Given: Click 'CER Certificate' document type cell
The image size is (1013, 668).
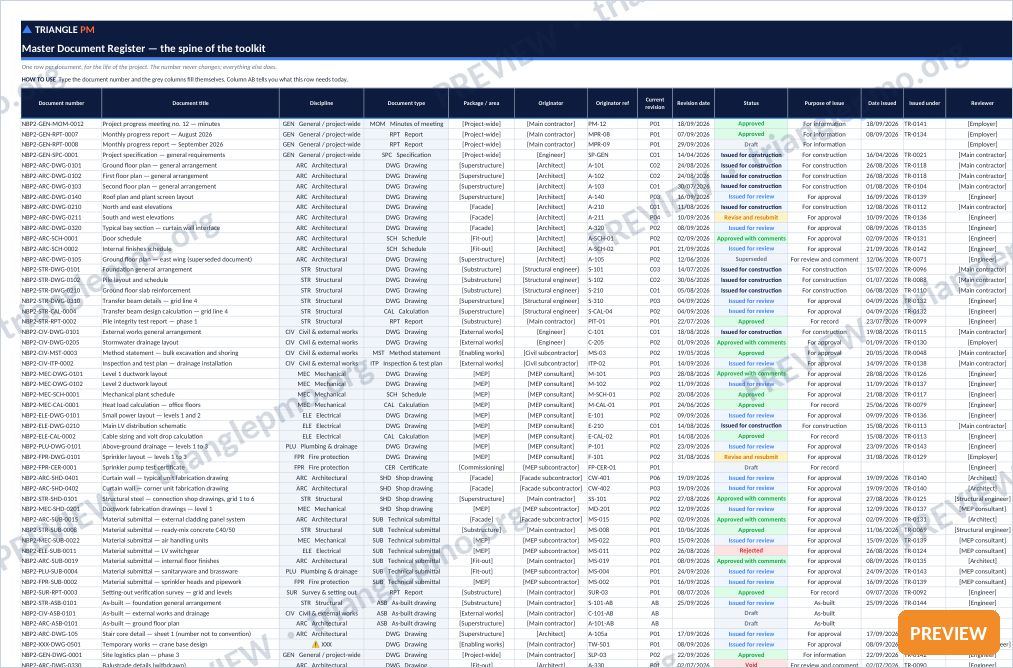Looking at the screenshot, I should pyautogui.click(x=406, y=467).
